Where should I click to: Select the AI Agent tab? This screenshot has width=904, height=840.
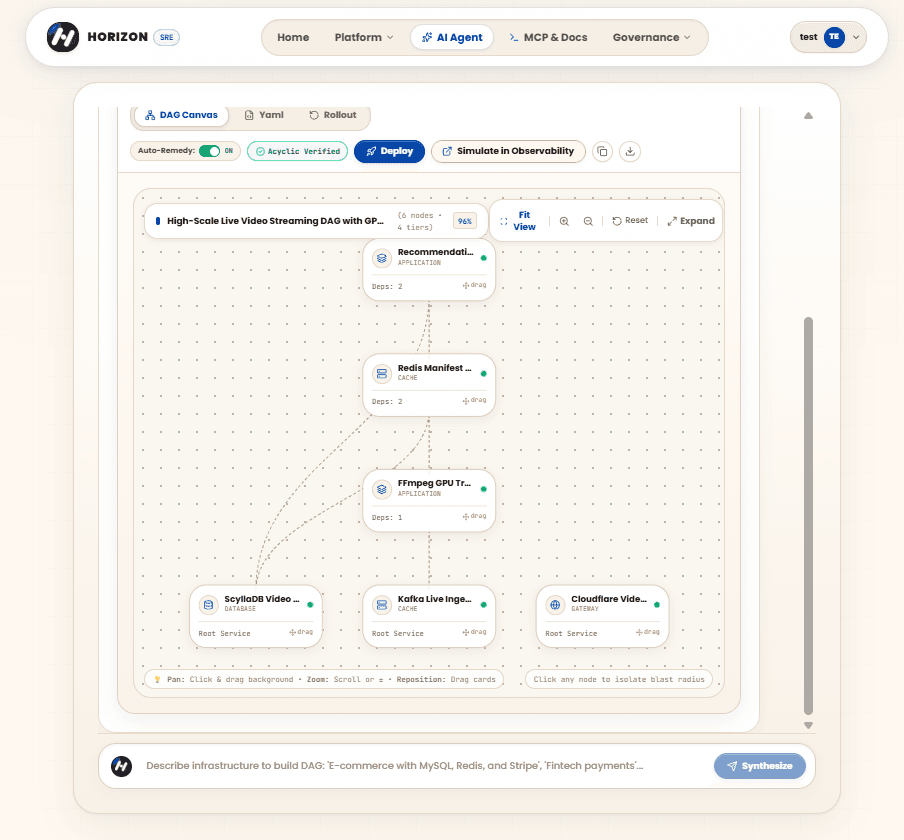[452, 37]
